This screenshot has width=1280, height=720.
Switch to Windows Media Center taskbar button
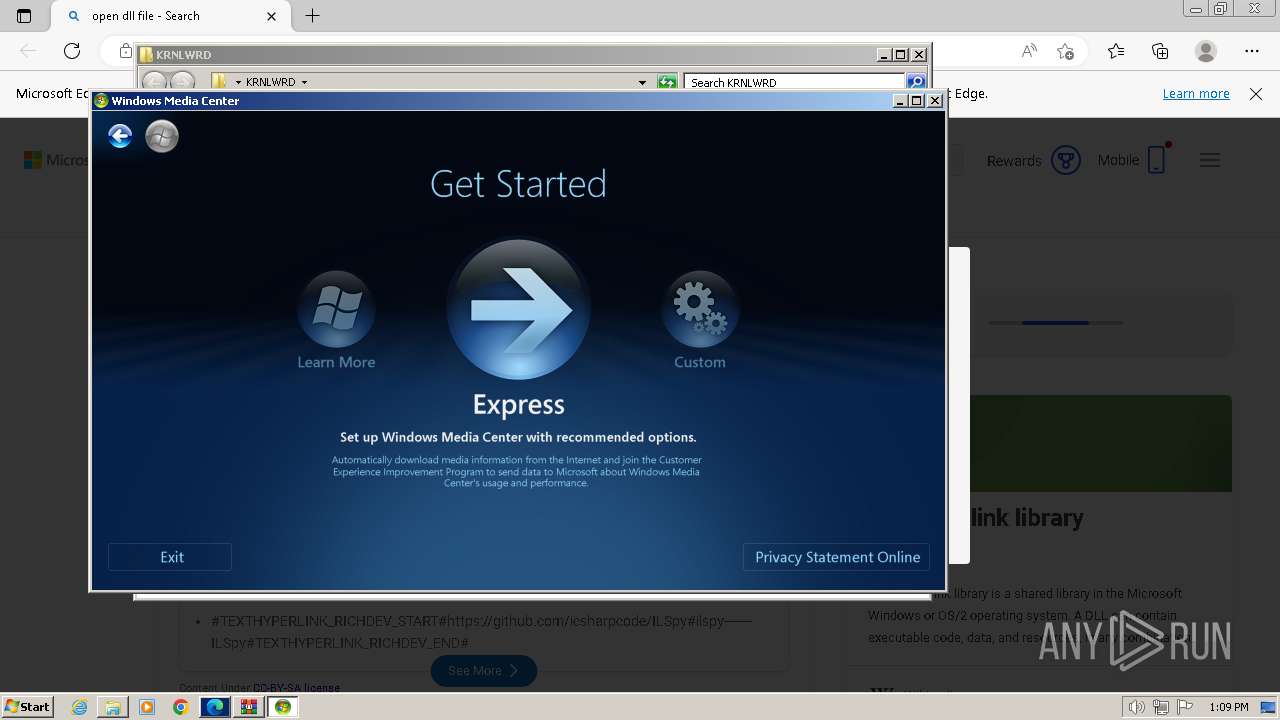click(283, 707)
